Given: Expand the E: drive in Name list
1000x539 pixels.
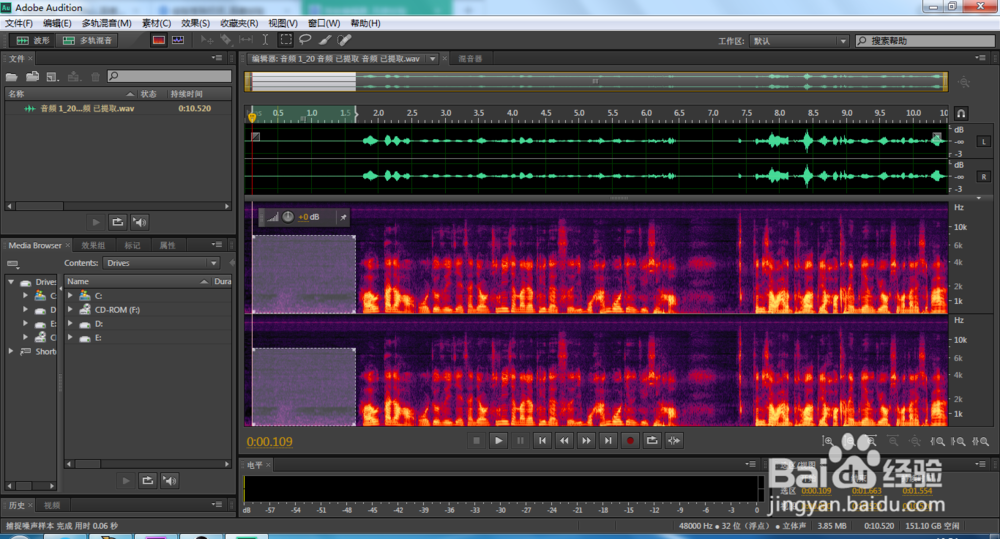Looking at the screenshot, I should [71, 337].
